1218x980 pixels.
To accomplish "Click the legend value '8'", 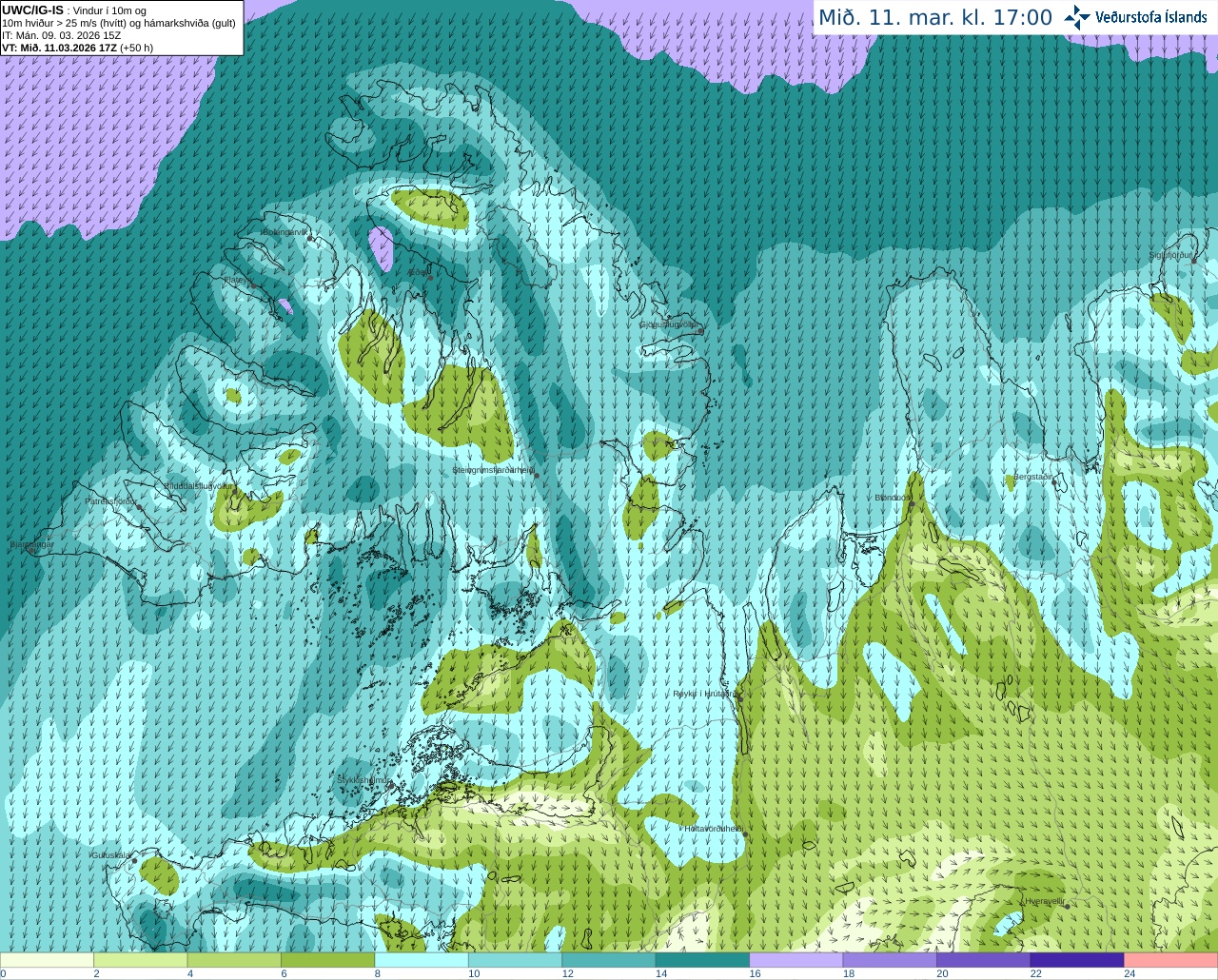I will tap(378, 973).
